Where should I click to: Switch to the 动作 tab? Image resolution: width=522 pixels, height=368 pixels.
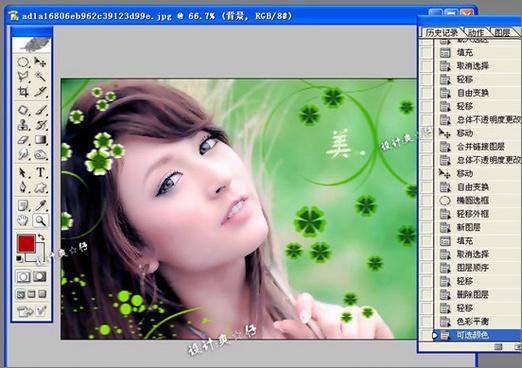pos(476,33)
